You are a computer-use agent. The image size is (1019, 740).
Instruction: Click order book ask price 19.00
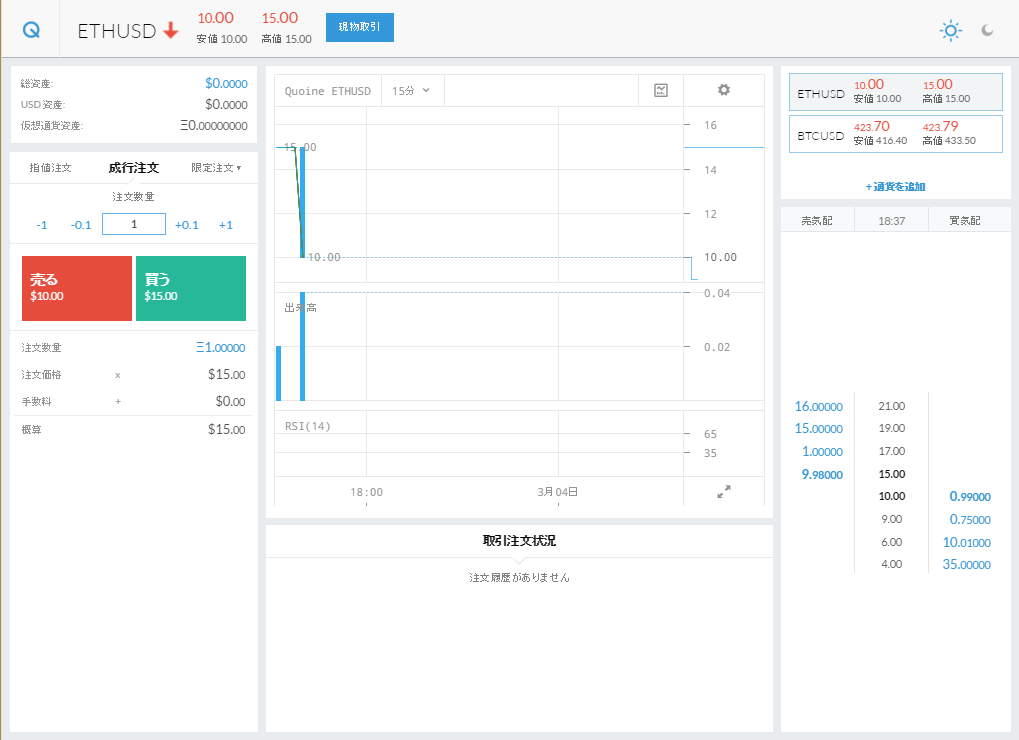tap(892, 428)
